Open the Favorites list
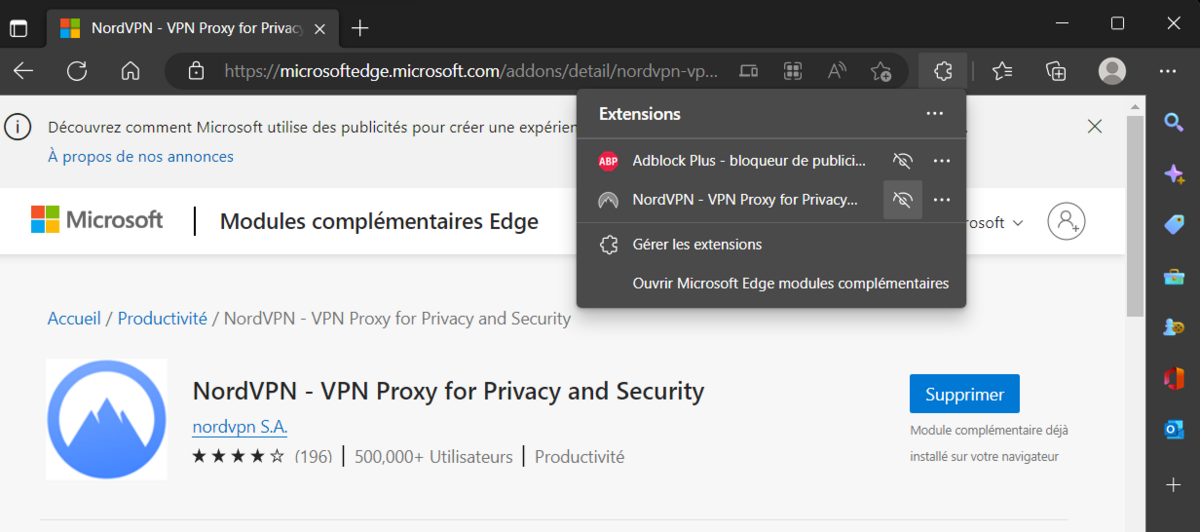This screenshot has width=1200, height=532. point(1002,71)
